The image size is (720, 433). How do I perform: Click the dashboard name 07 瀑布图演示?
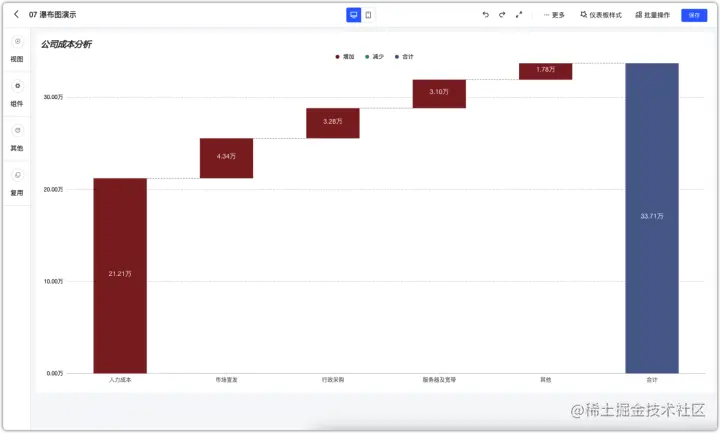pos(52,15)
